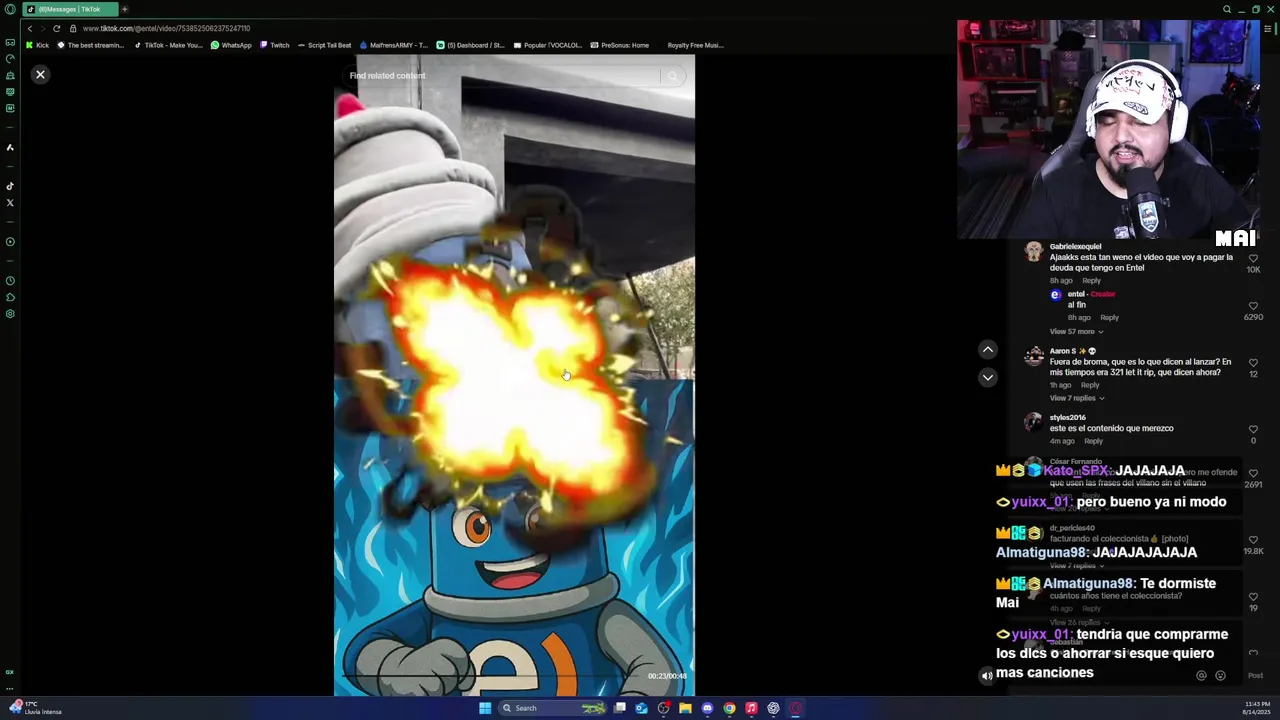Screen dimensions: 1280x720
Task: Open the Kick bookmark
Action: point(38,45)
